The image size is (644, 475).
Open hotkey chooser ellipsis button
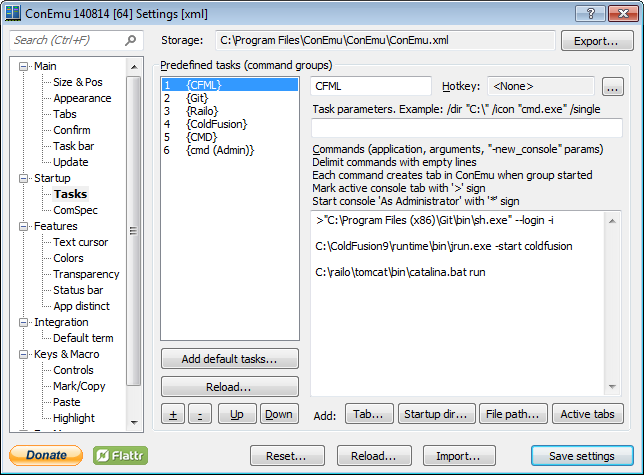[x=612, y=87]
